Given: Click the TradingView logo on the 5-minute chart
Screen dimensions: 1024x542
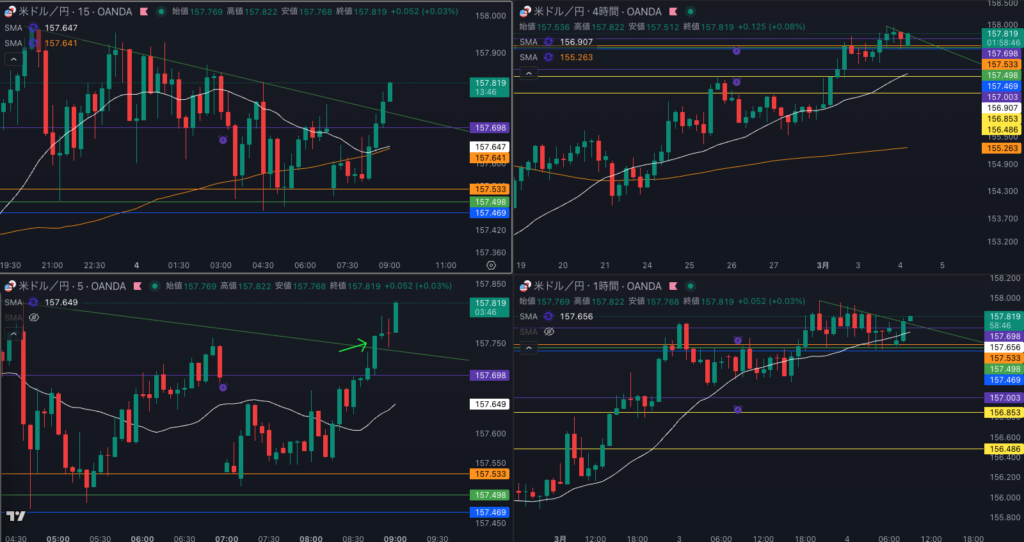Looking at the screenshot, I should tap(16, 516).
